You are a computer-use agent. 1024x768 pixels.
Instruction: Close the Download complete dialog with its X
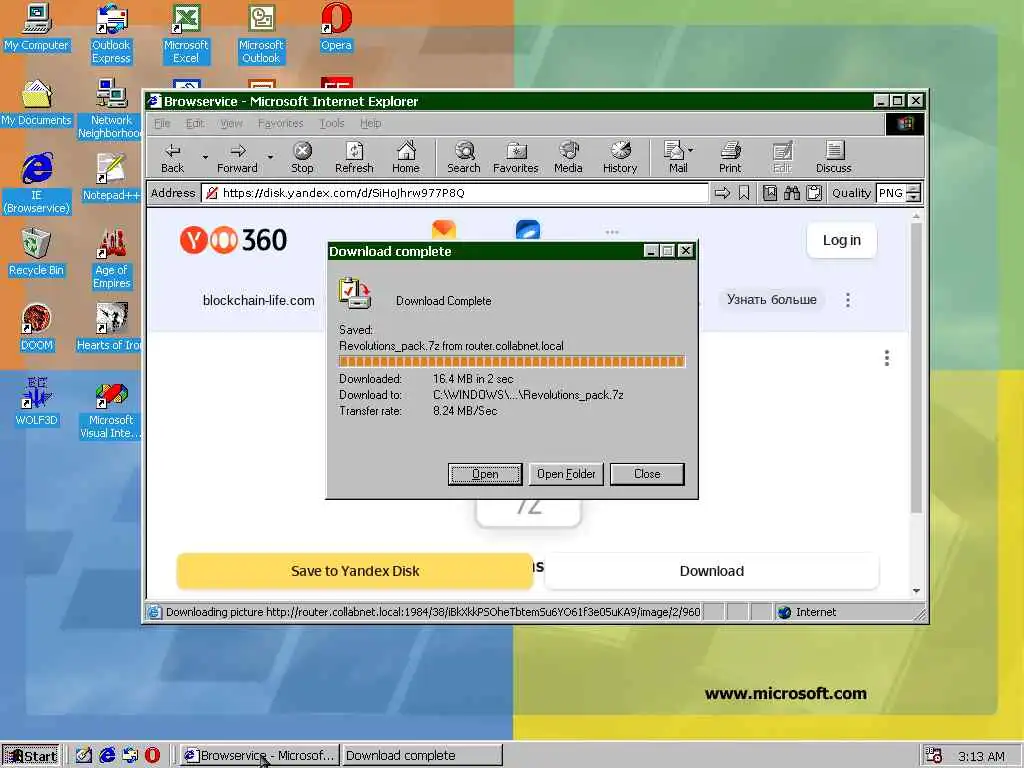point(685,251)
